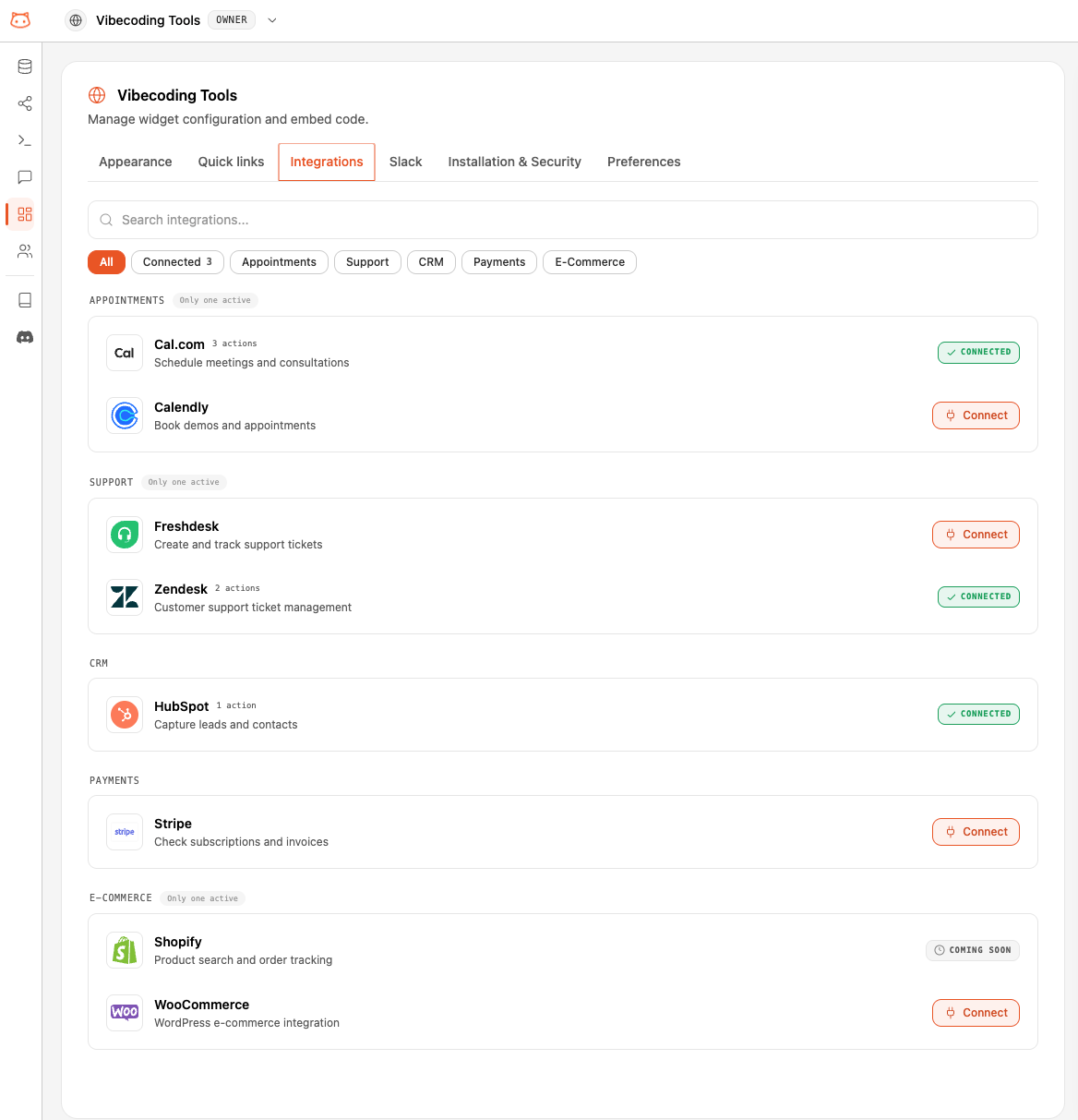This screenshot has width=1078, height=1120.
Task: Open the team members sidebar icon
Action: pos(25,251)
